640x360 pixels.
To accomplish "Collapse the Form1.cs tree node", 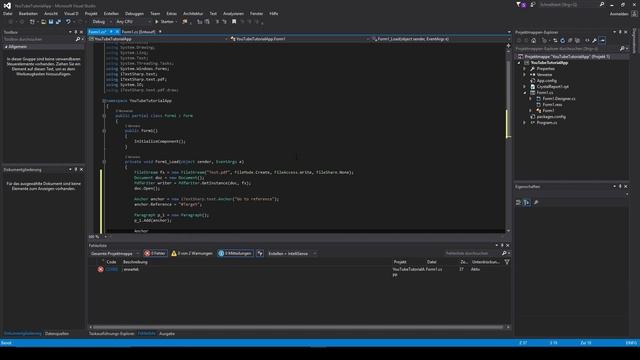I will (525, 93).
